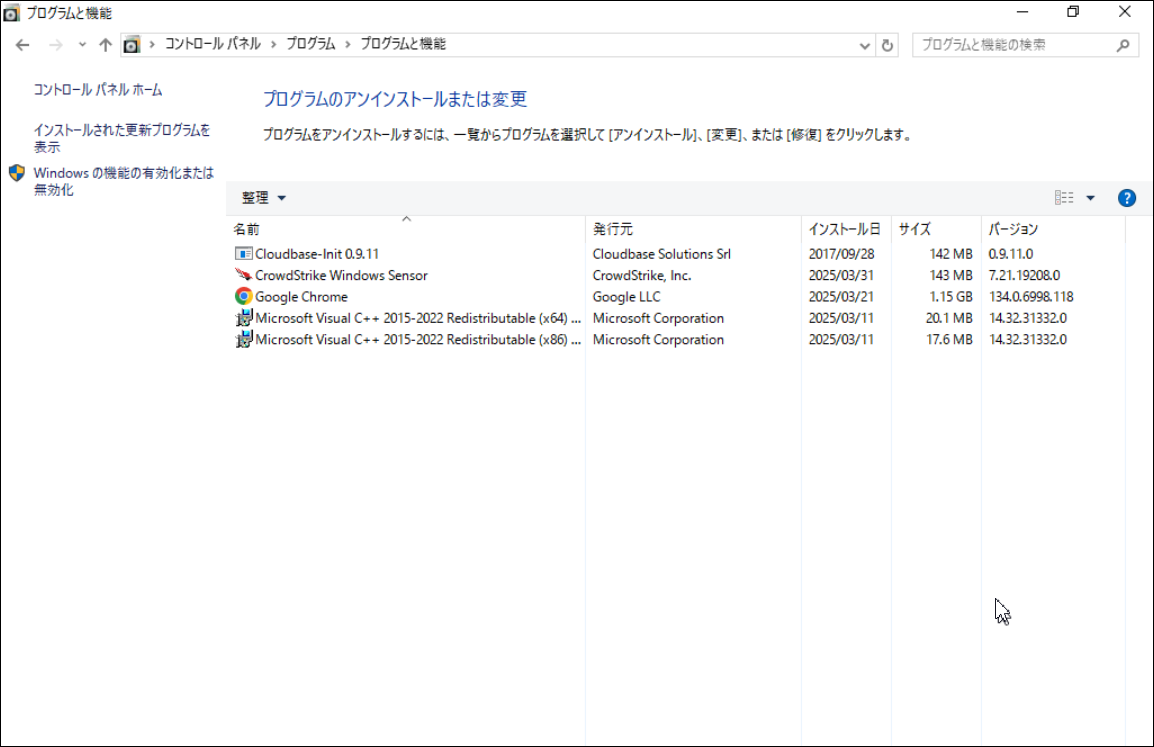Expand the address bar history dropdown

pos(865,45)
